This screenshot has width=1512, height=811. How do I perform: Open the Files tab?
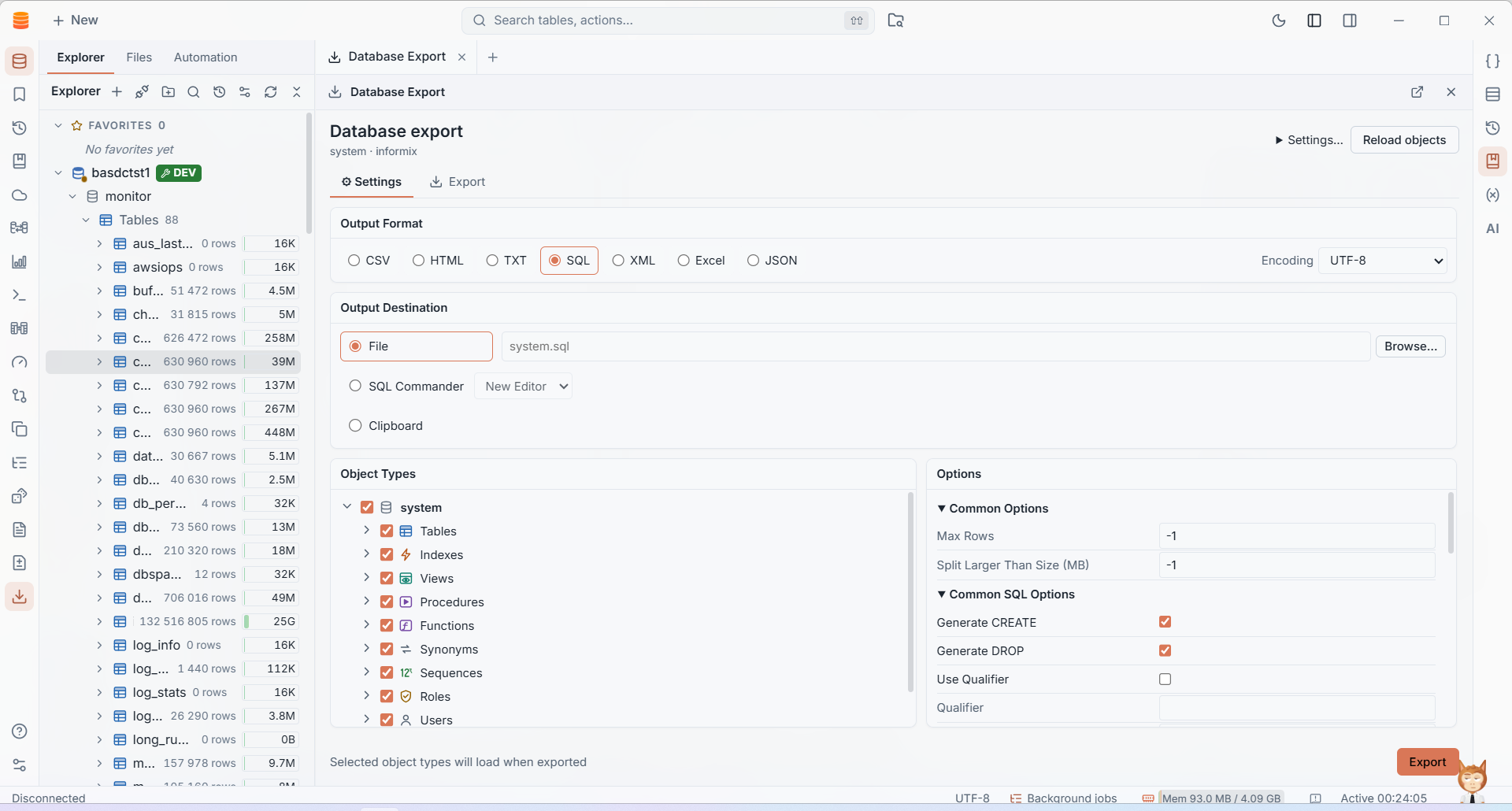pos(139,57)
